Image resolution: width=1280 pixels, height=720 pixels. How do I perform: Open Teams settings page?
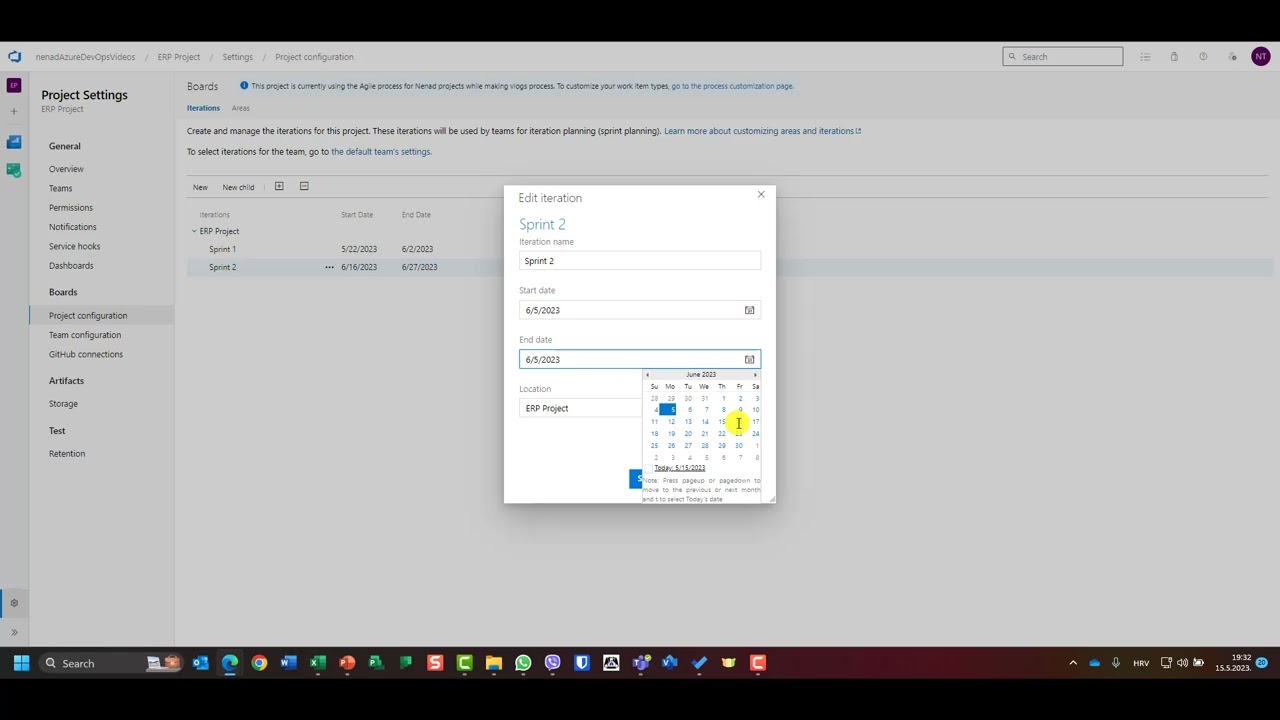click(x=61, y=188)
